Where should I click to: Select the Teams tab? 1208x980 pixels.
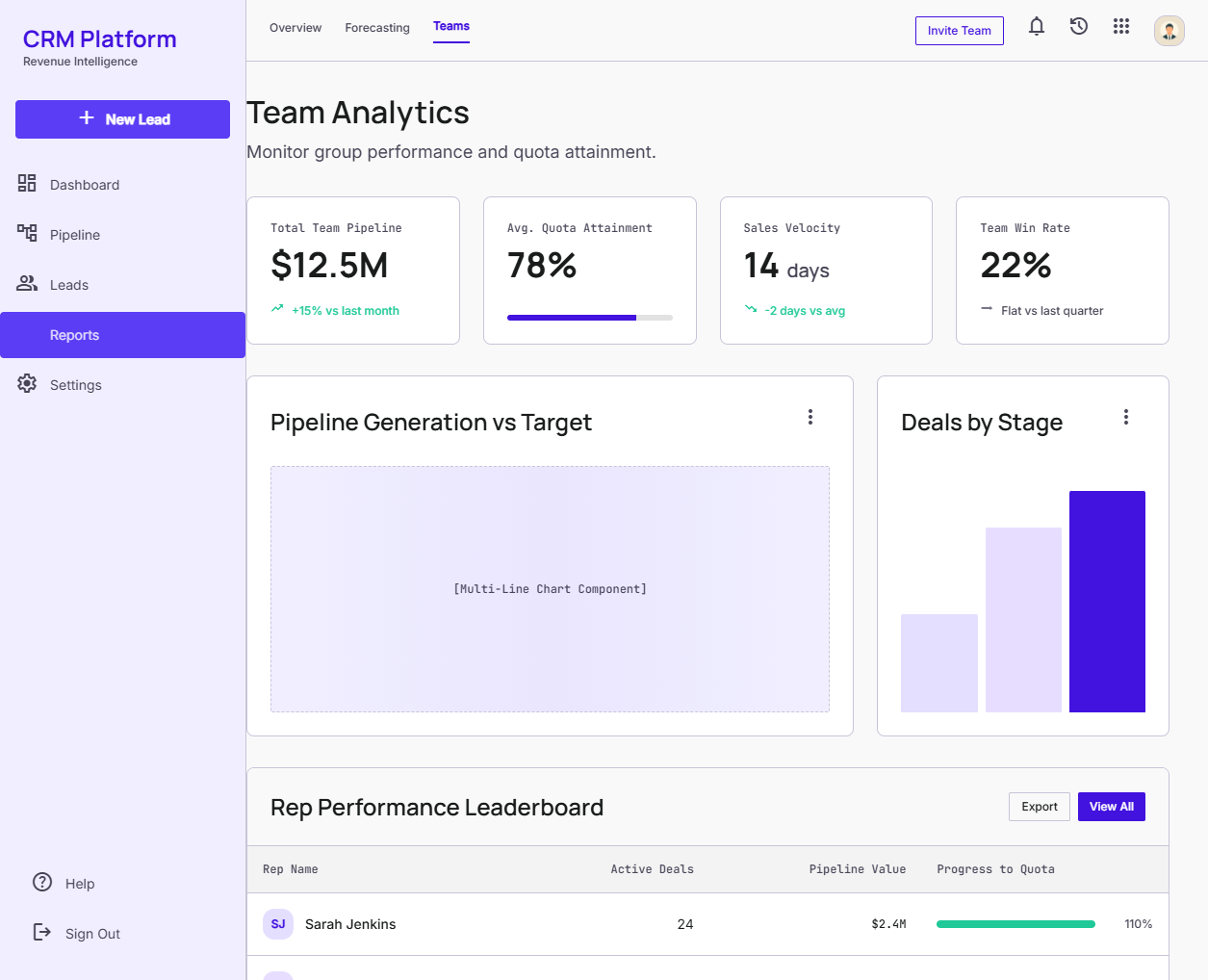coord(451,27)
